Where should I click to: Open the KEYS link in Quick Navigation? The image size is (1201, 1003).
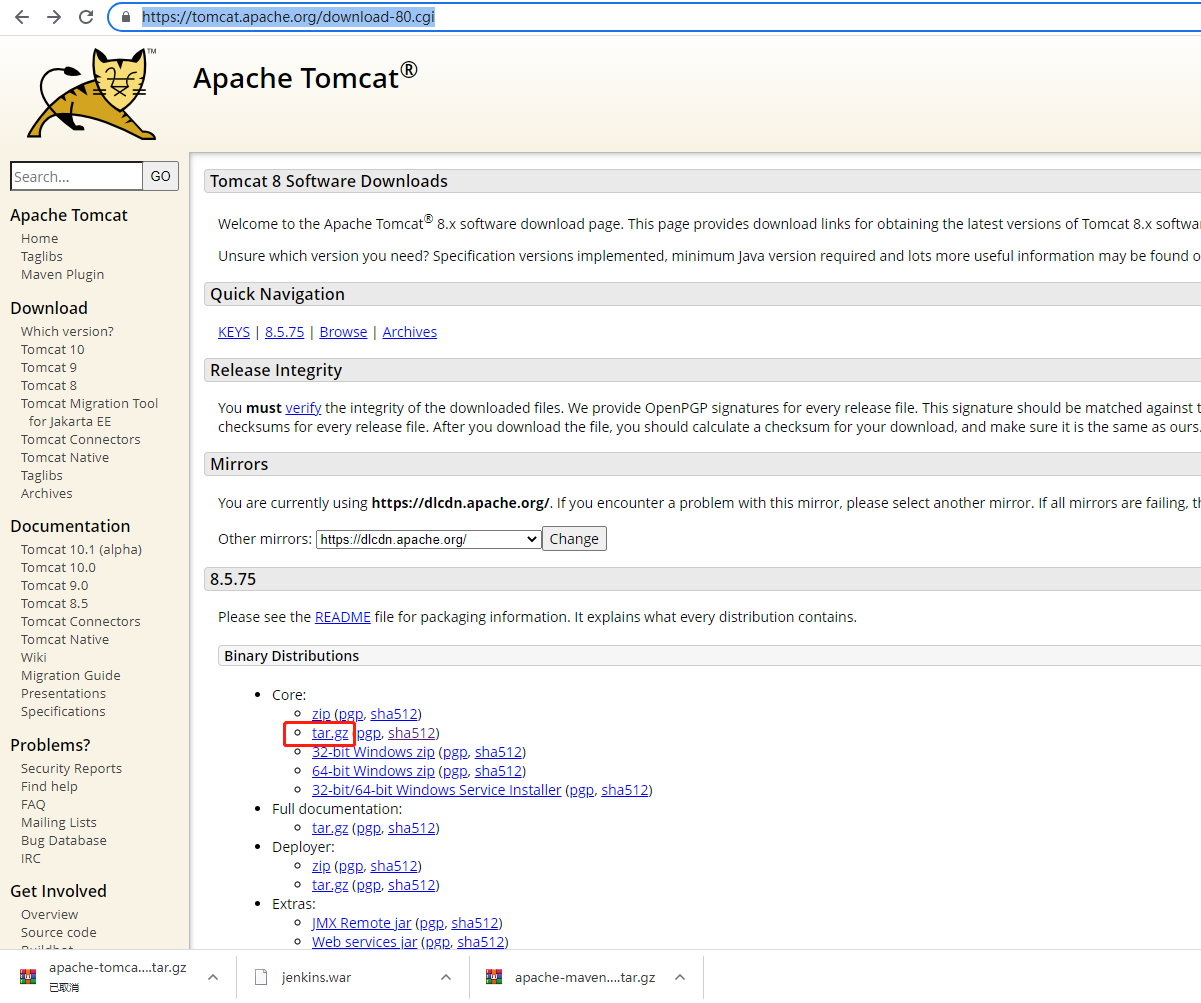pyautogui.click(x=233, y=331)
